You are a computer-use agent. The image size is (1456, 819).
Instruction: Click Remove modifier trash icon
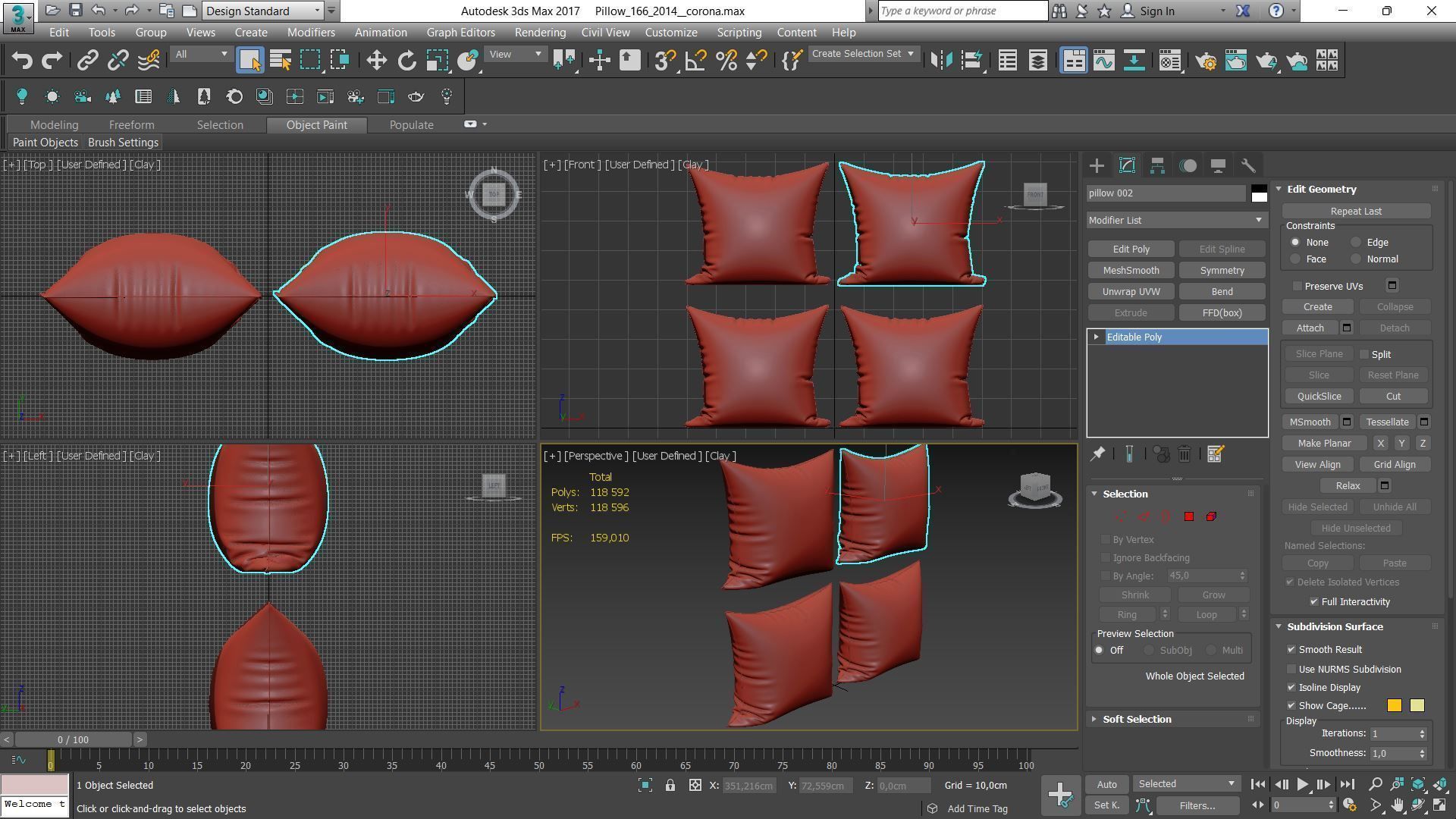[1185, 453]
